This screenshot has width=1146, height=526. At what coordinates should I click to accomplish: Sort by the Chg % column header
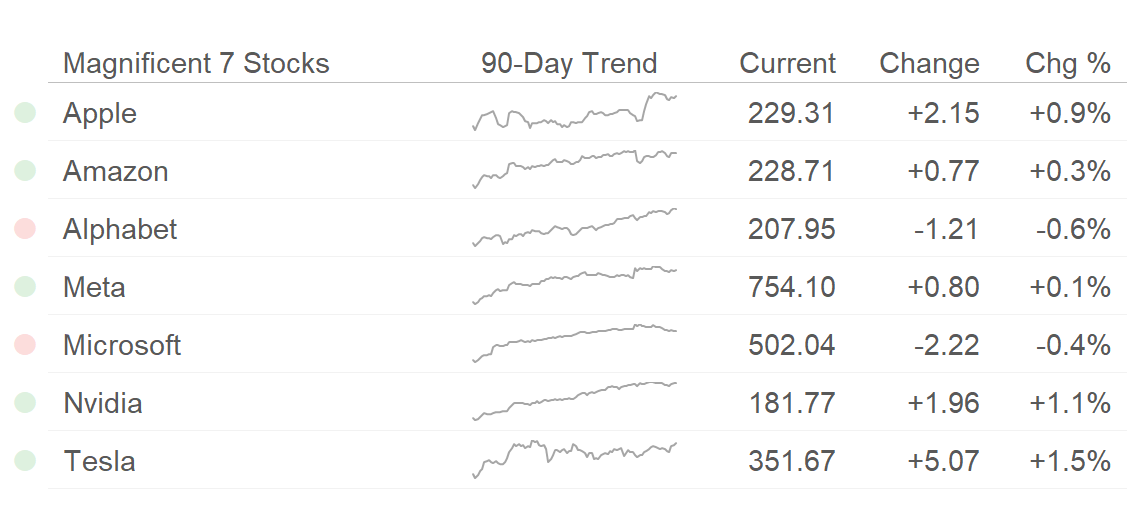pos(1068,64)
